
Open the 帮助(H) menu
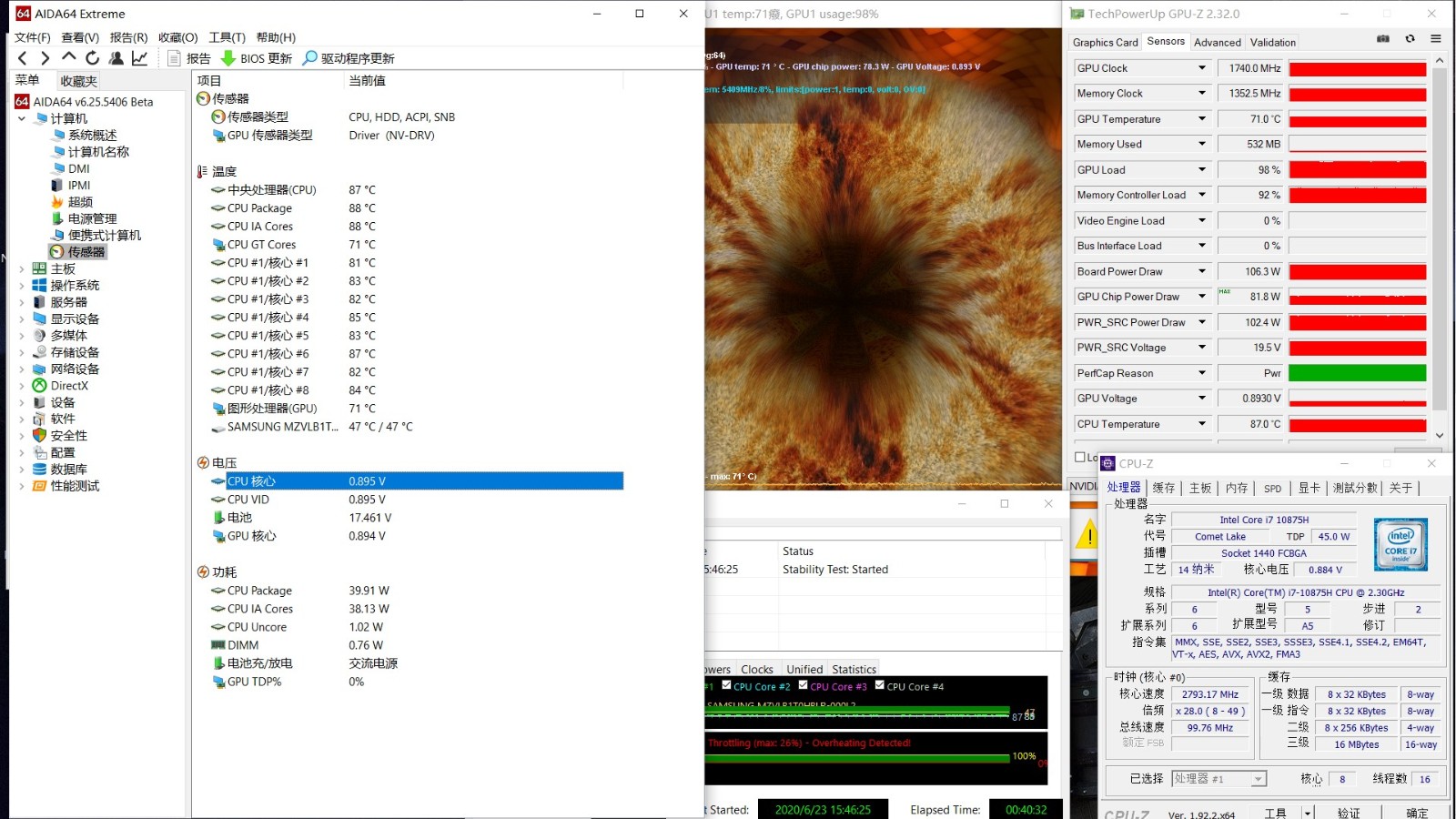click(x=276, y=37)
